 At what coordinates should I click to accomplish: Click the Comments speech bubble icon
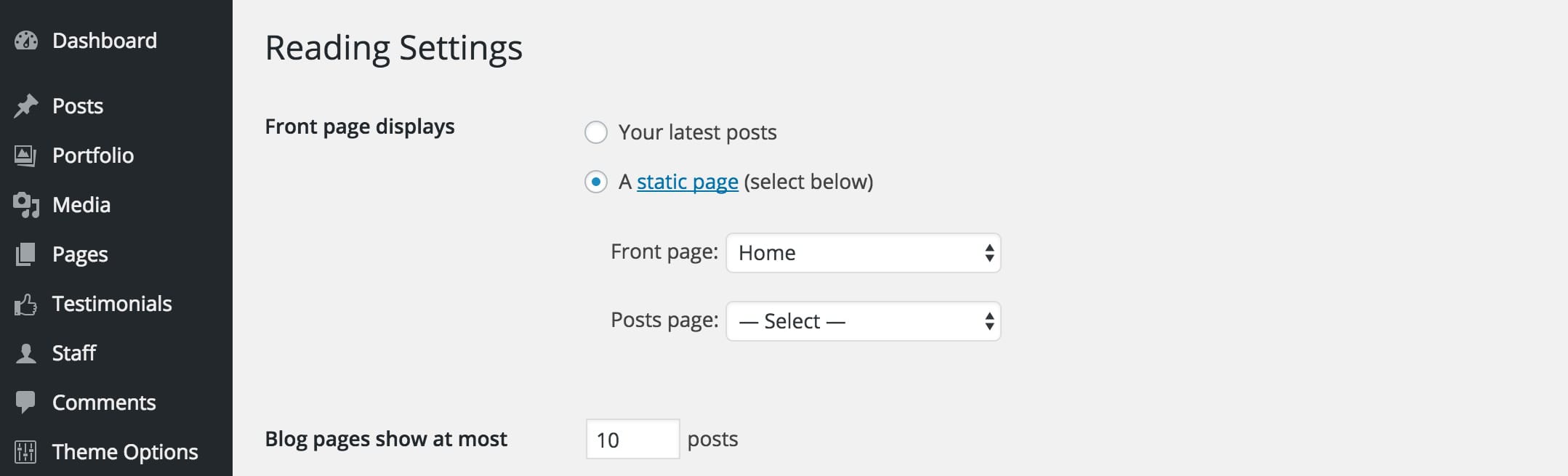point(25,402)
